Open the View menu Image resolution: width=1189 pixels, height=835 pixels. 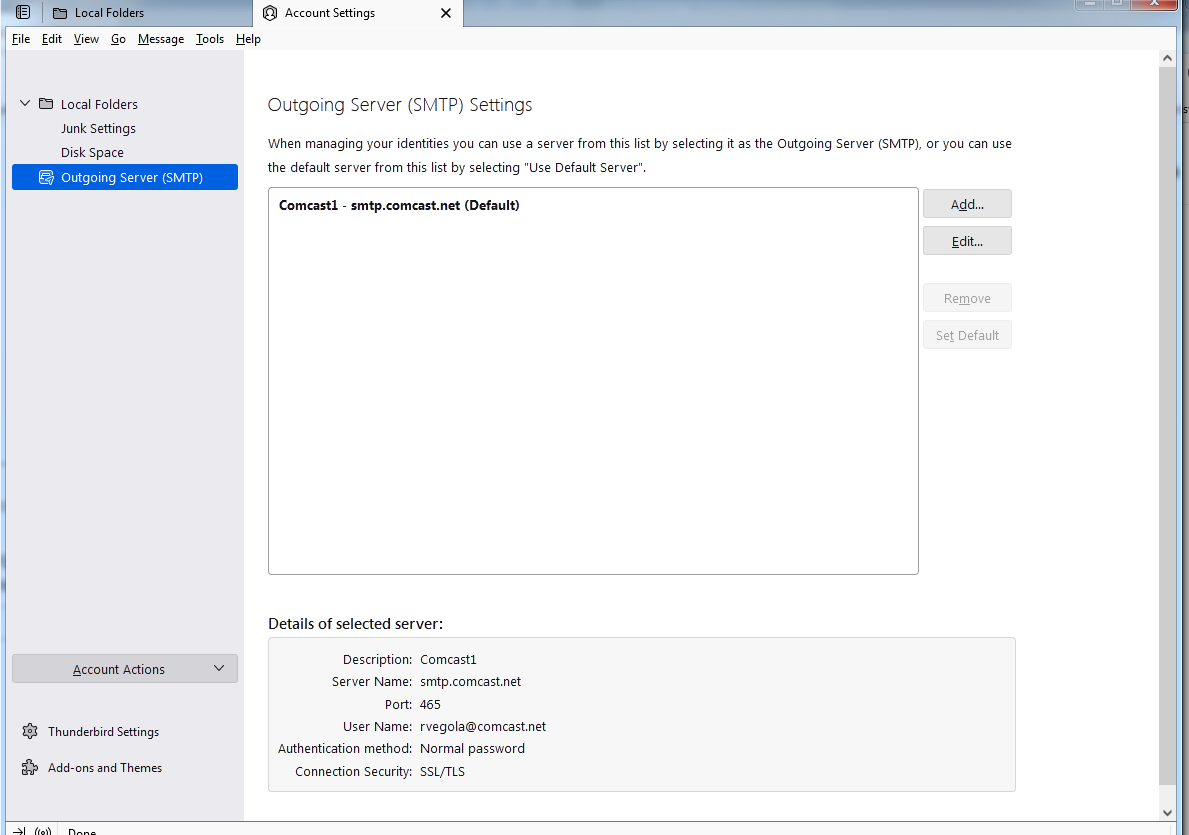86,39
